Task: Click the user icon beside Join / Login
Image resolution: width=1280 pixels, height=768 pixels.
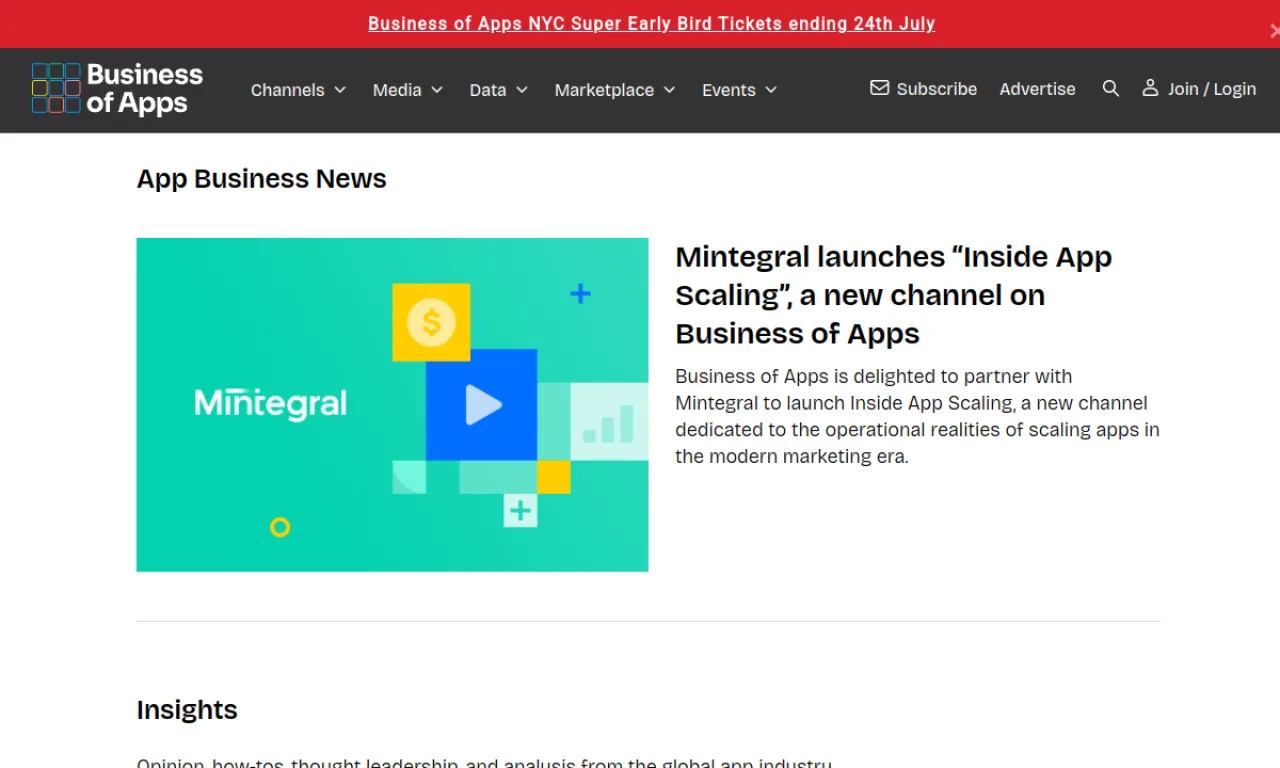Action: coord(1150,88)
